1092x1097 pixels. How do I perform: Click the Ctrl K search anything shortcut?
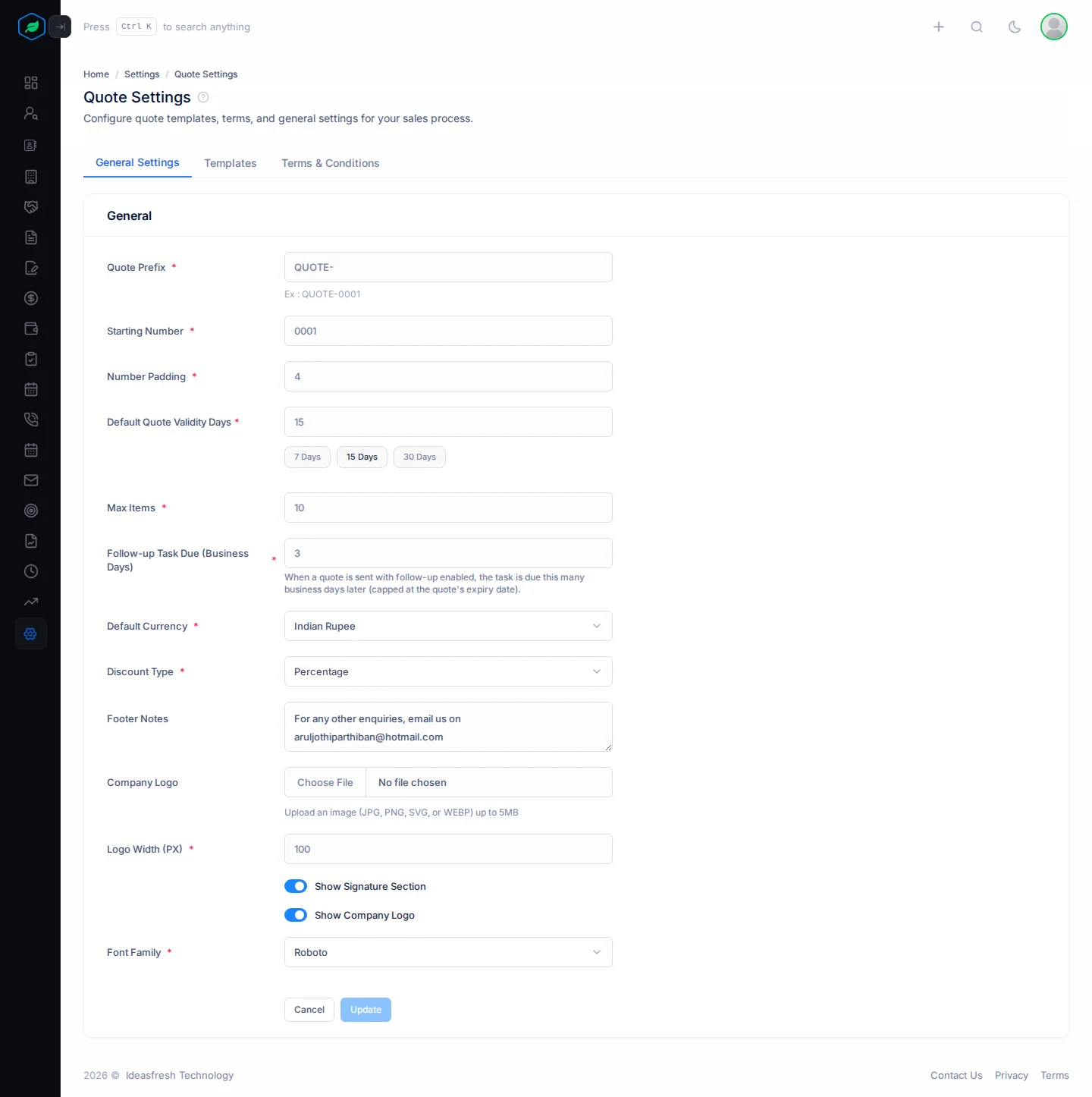[167, 27]
